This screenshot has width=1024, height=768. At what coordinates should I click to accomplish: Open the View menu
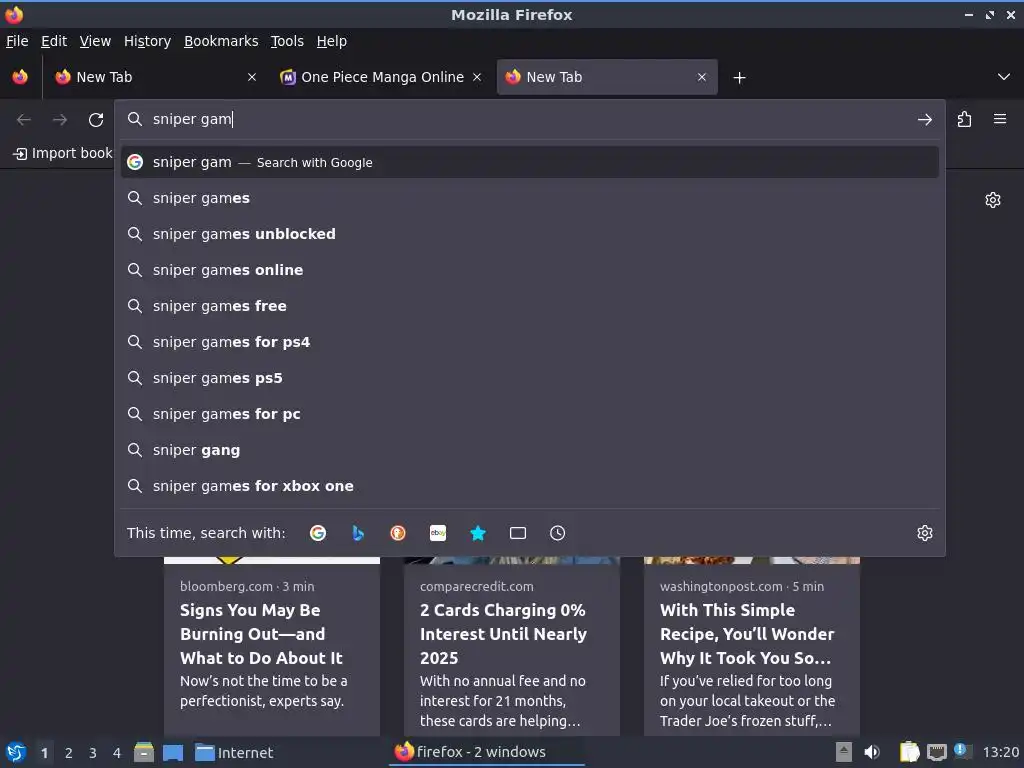coord(95,41)
